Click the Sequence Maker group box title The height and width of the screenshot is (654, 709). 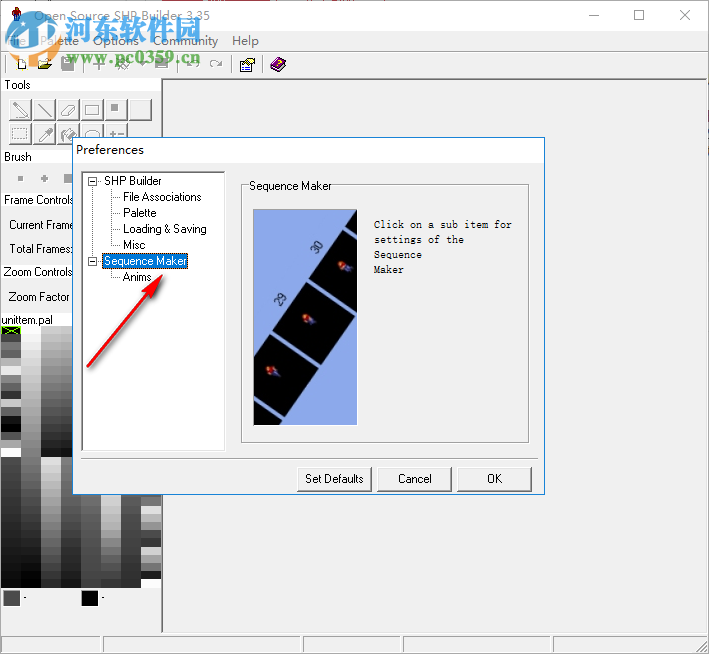[x=290, y=186]
